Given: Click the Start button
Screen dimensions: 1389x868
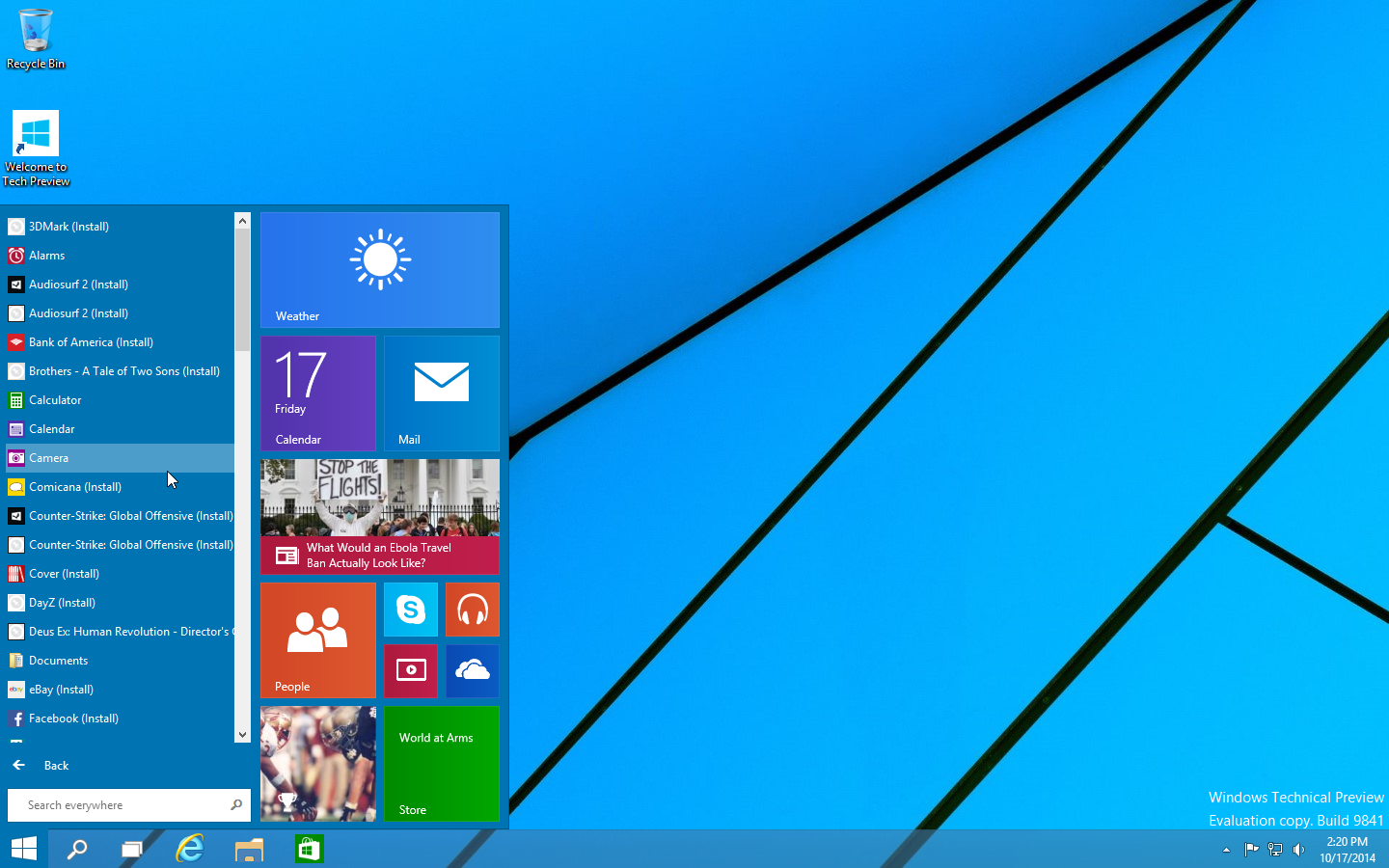Looking at the screenshot, I should [x=24, y=849].
